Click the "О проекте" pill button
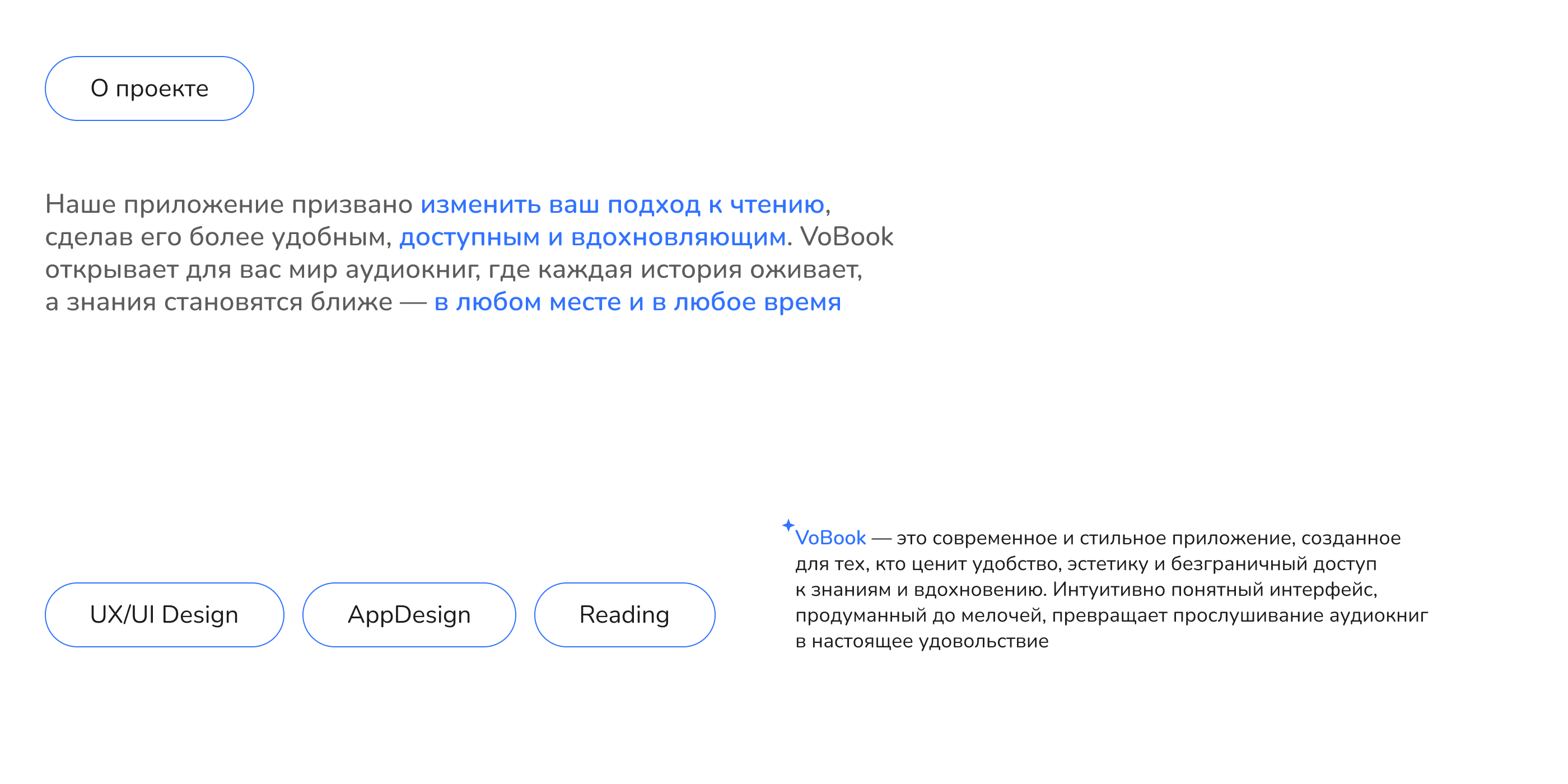 tap(149, 89)
